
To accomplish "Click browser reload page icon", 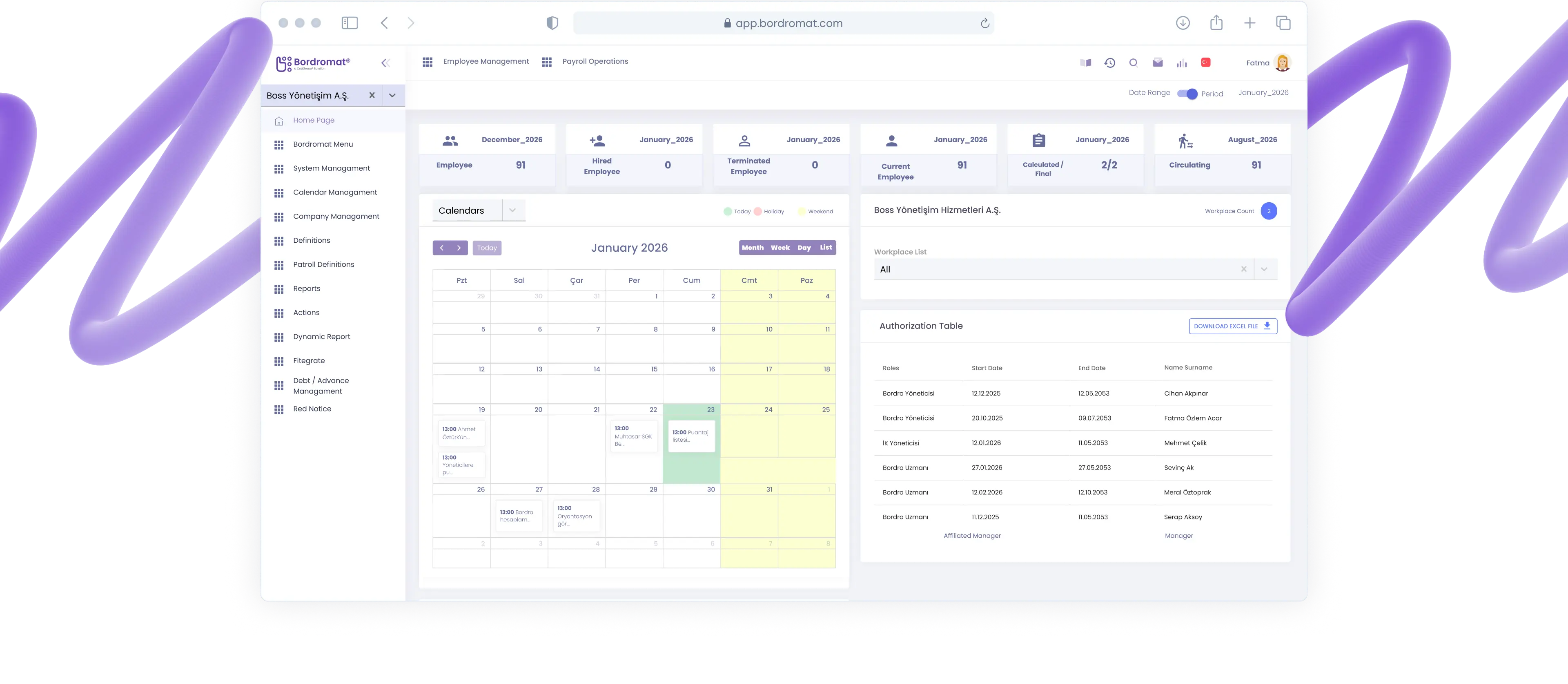I will [x=985, y=23].
